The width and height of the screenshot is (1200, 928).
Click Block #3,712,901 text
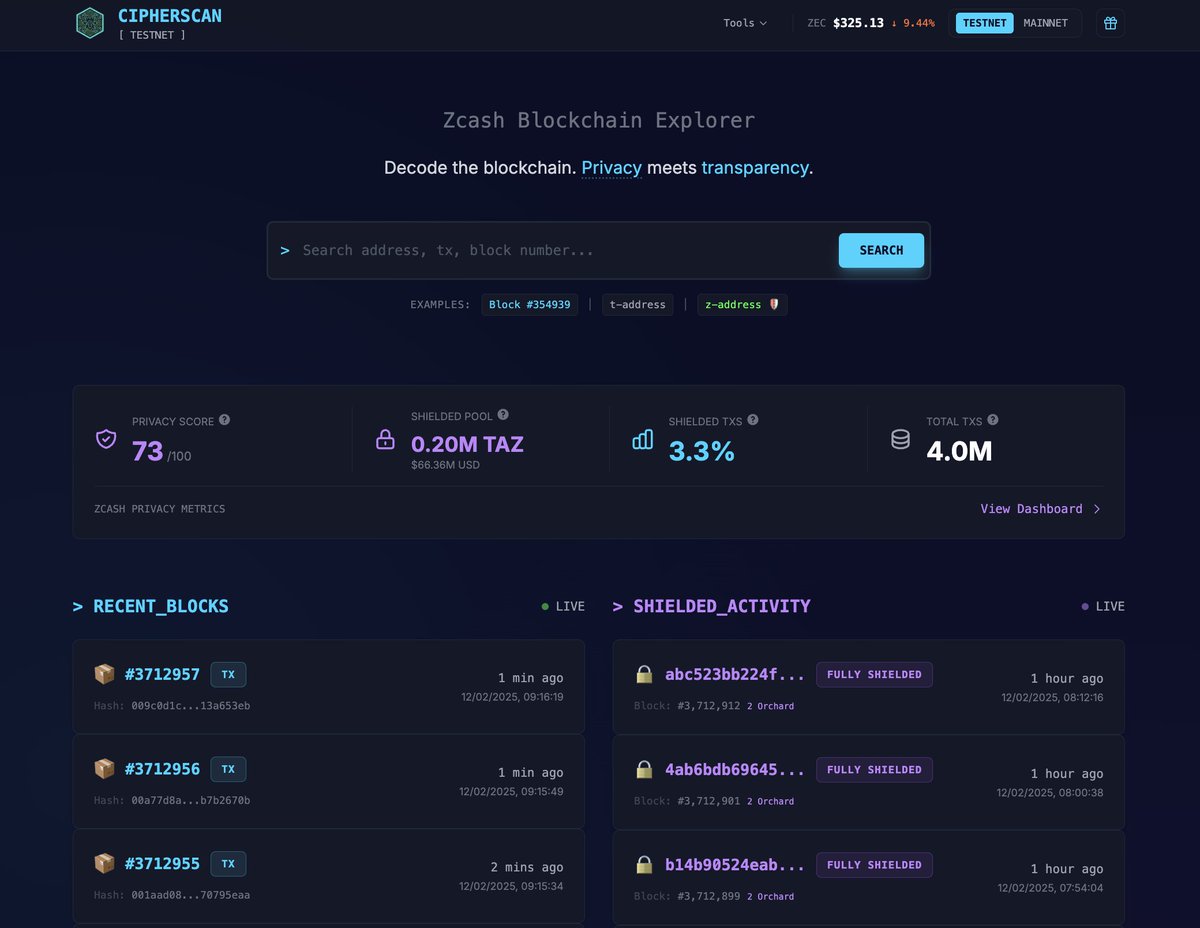(687, 800)
